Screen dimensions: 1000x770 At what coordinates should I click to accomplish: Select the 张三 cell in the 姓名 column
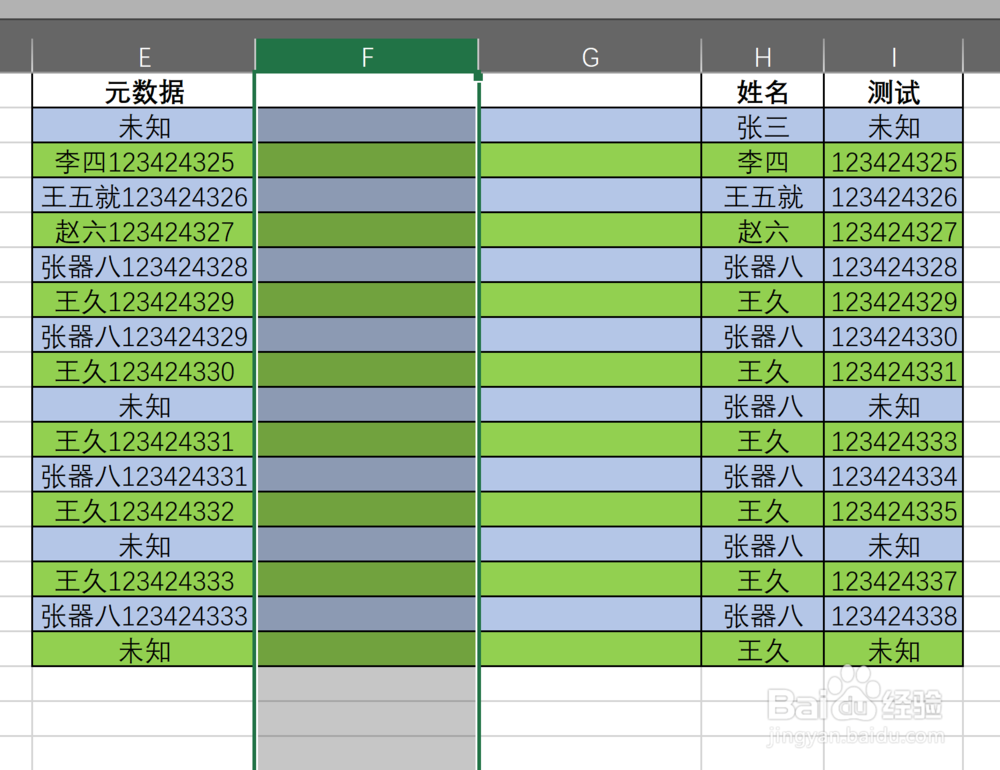tap(762, 126)
